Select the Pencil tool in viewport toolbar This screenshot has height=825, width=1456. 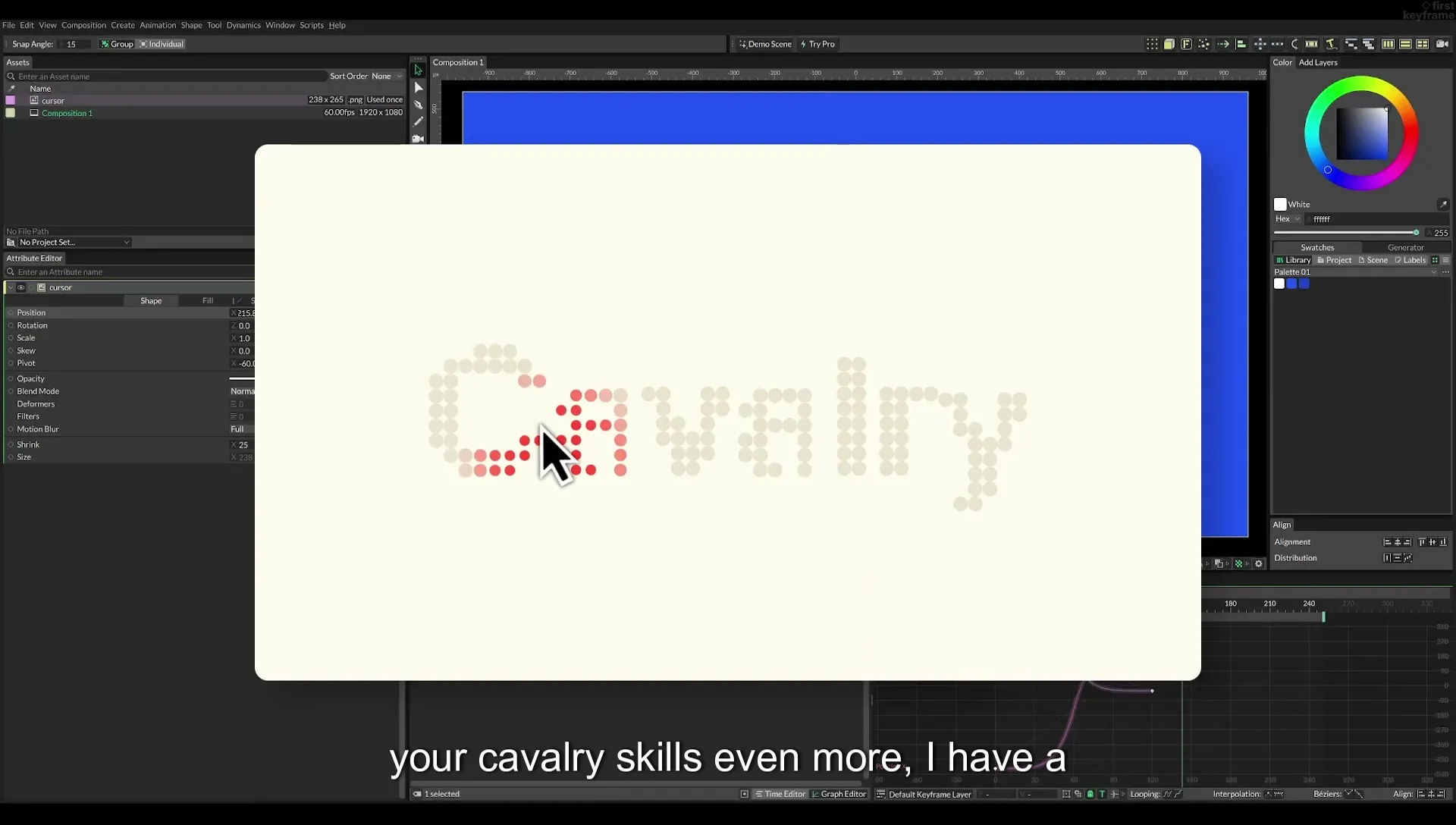tap(418, 121)
